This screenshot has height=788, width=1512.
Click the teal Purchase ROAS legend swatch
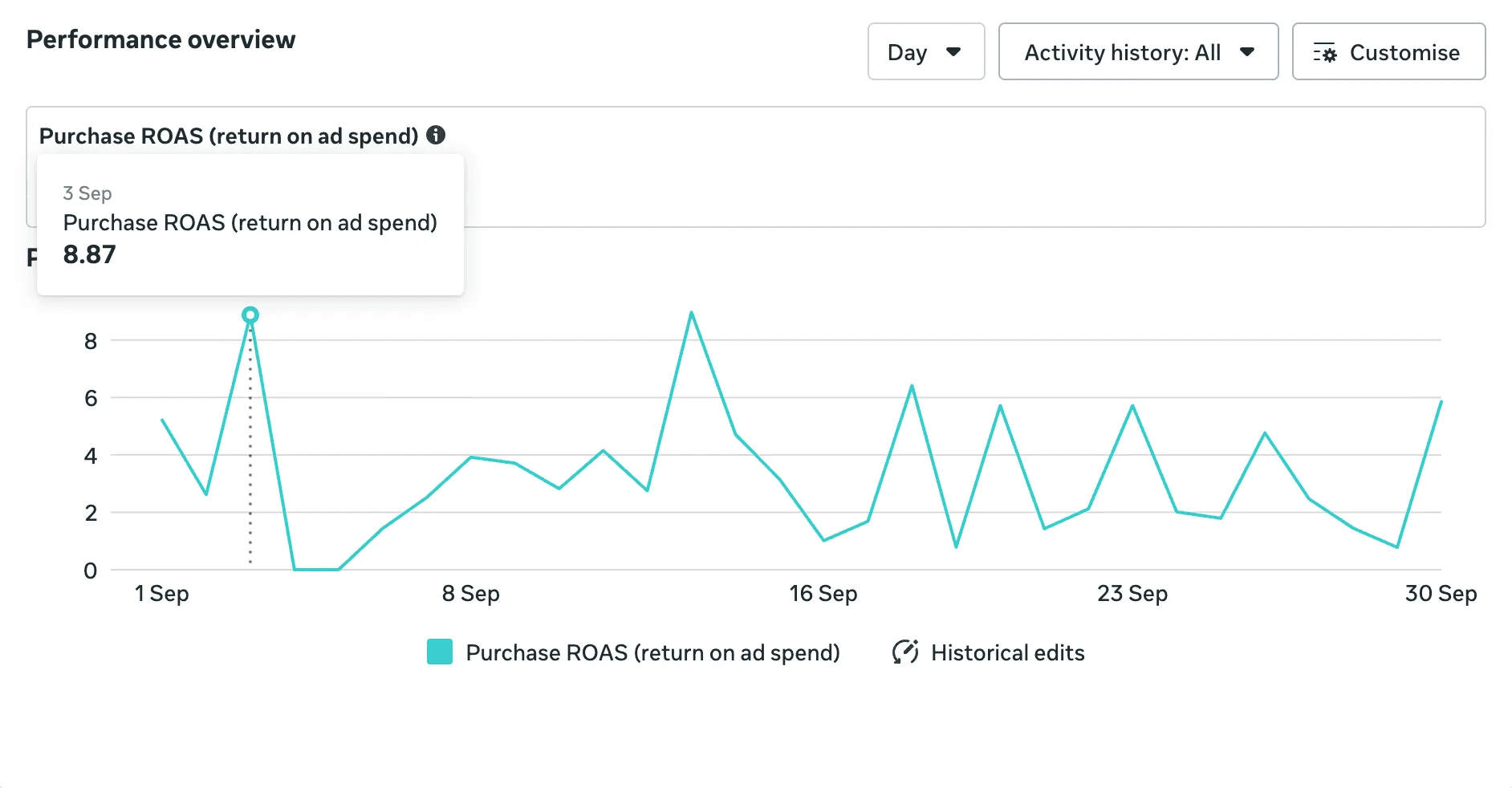point(440,652)
